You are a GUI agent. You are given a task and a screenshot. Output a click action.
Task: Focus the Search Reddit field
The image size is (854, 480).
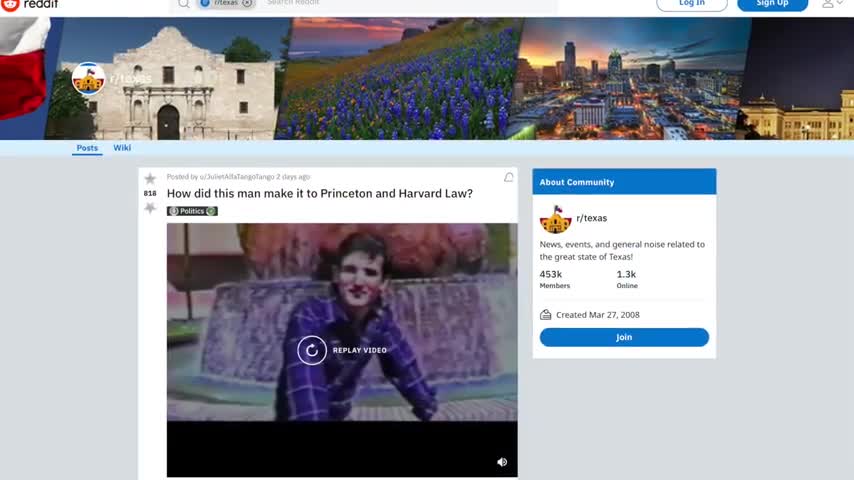click(x=408, y=3)
